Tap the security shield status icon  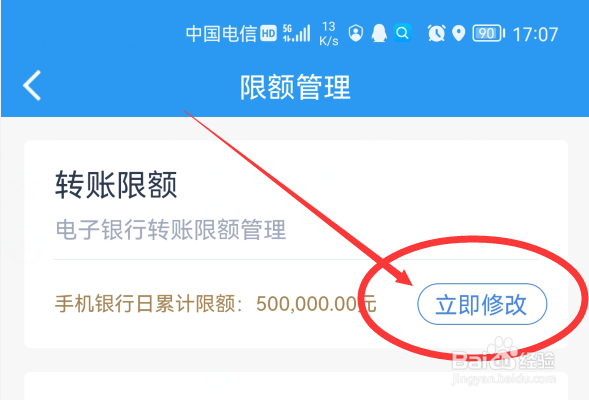[355, 33]
